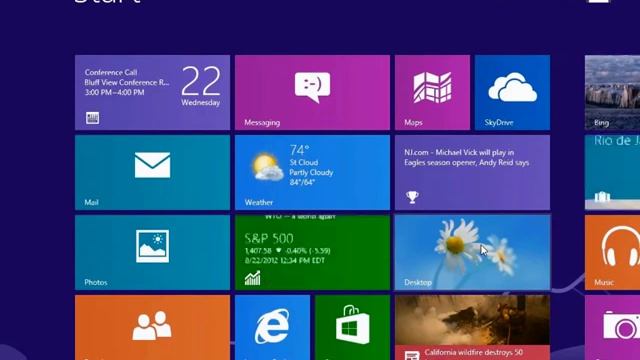This screenshot has width=640, height=360.
Task: Open the Mail envelope tile
Action: (152, 173)
